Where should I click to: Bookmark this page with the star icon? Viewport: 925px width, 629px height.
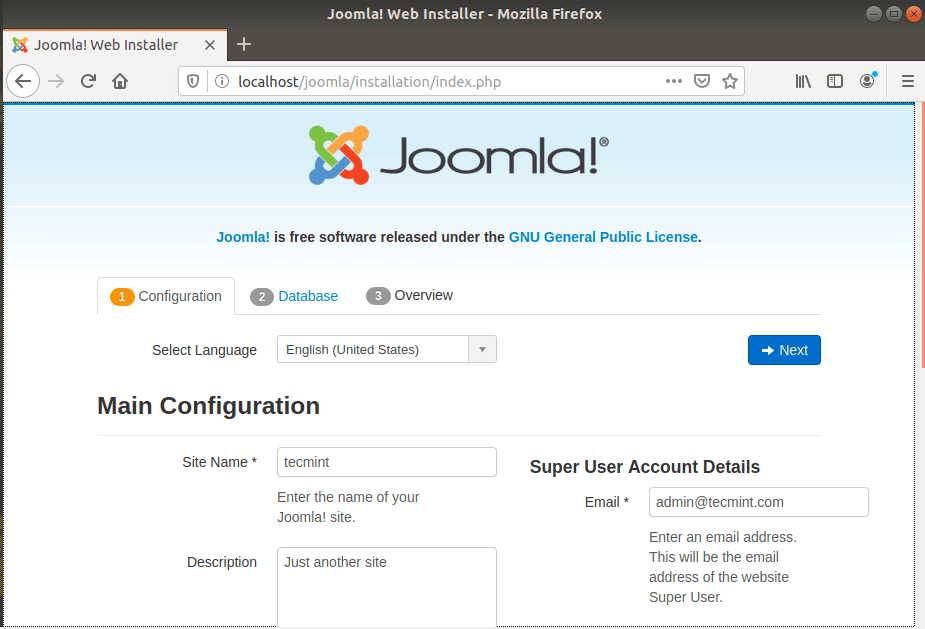[x=730, y=81]
